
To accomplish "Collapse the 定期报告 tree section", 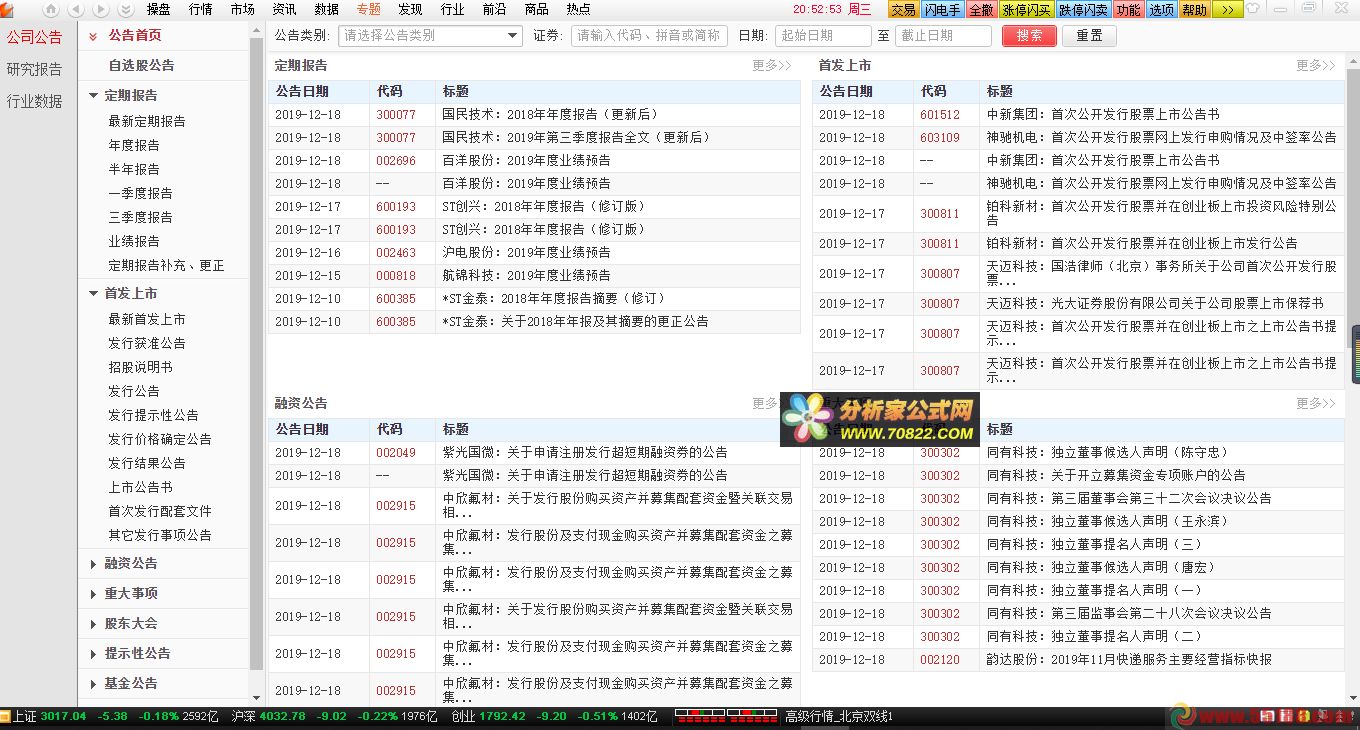I will [x=93, y=96].
